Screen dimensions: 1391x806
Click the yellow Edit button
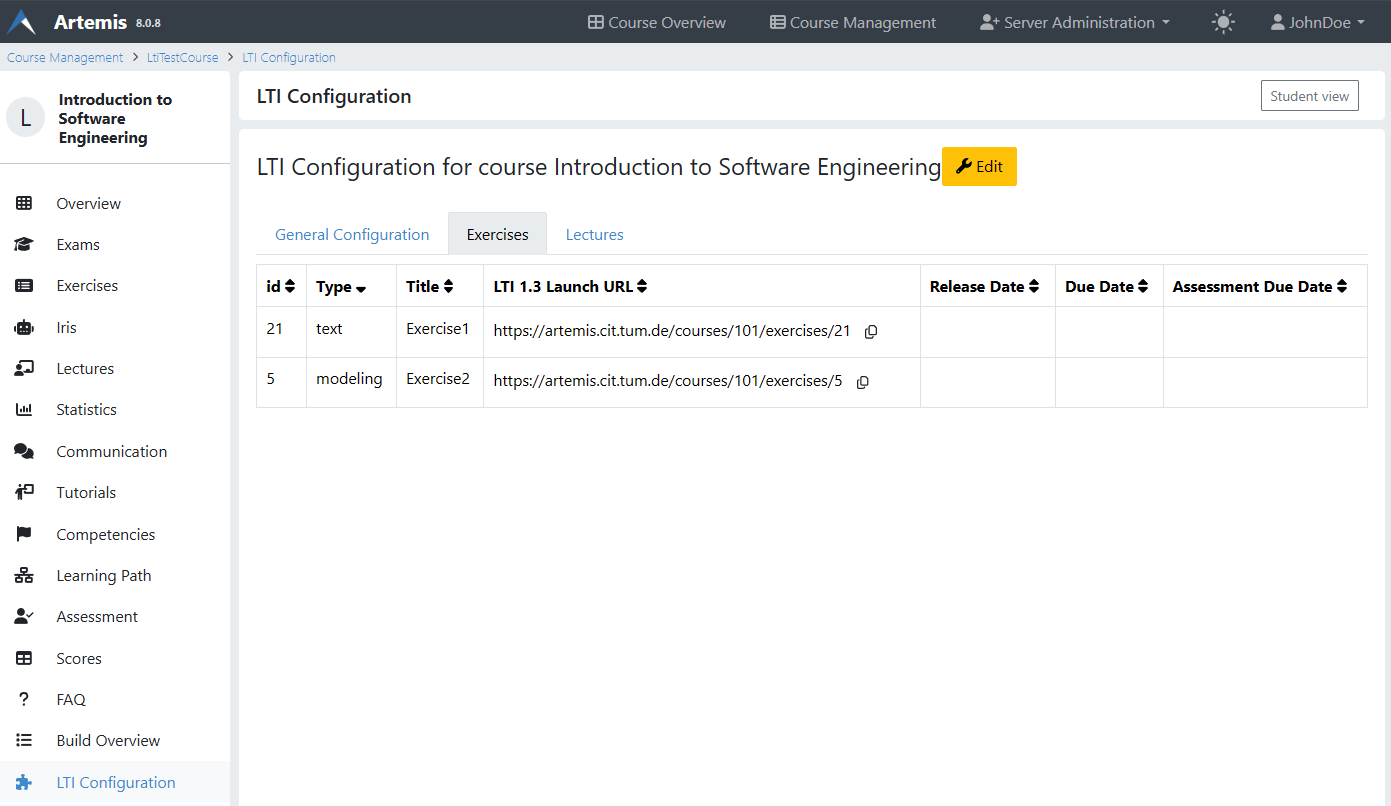(x=979, y=167)
